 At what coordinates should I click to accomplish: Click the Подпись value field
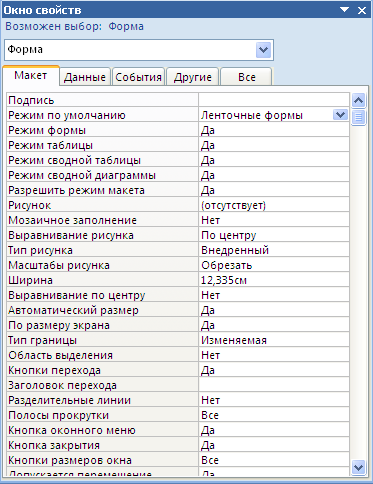pos(274,100)
